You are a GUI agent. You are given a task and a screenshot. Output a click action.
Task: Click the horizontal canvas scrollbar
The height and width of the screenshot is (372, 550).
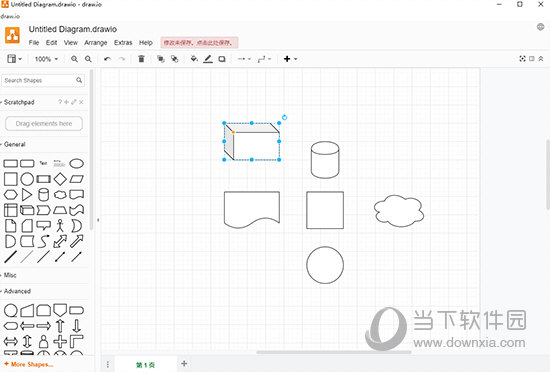(333, 352)
